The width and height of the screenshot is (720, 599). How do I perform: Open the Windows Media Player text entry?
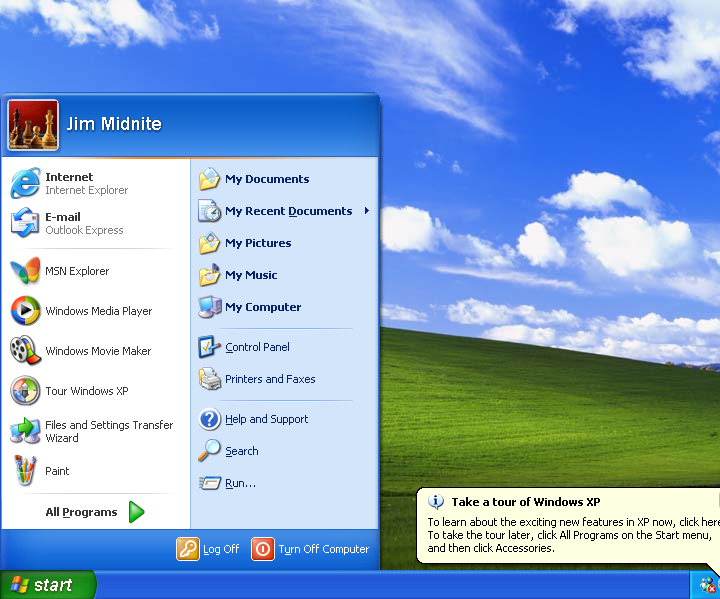pyautogui.click(x=99, y=311)
